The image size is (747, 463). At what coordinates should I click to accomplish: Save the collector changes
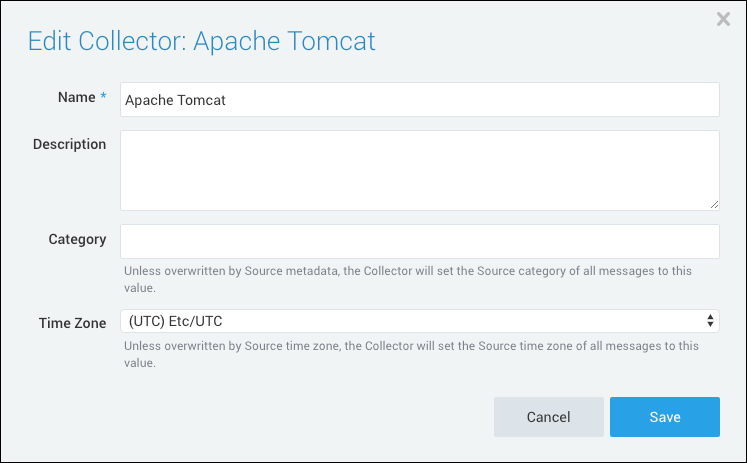click(x=664, y=417)
